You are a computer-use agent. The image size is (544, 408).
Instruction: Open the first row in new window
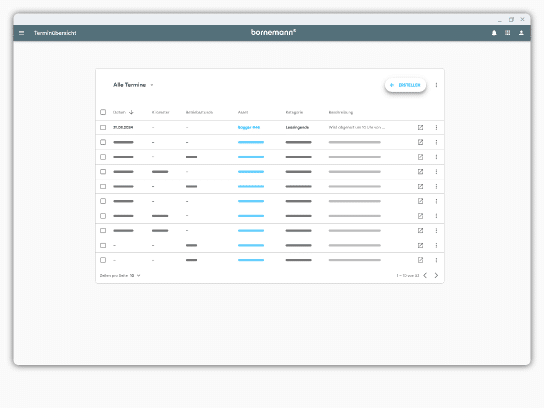420,127
